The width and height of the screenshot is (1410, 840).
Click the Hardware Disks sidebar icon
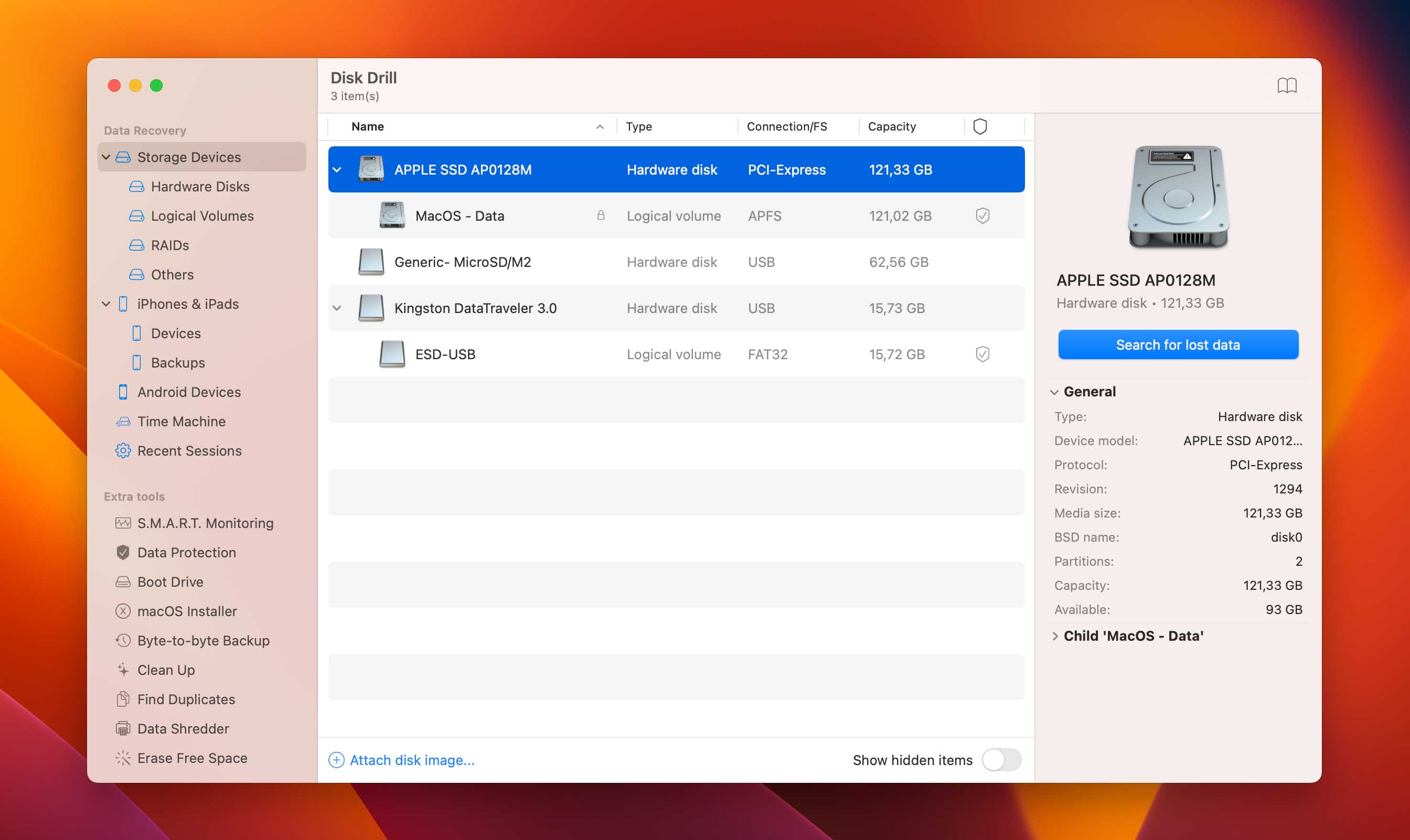pos(136,186)
